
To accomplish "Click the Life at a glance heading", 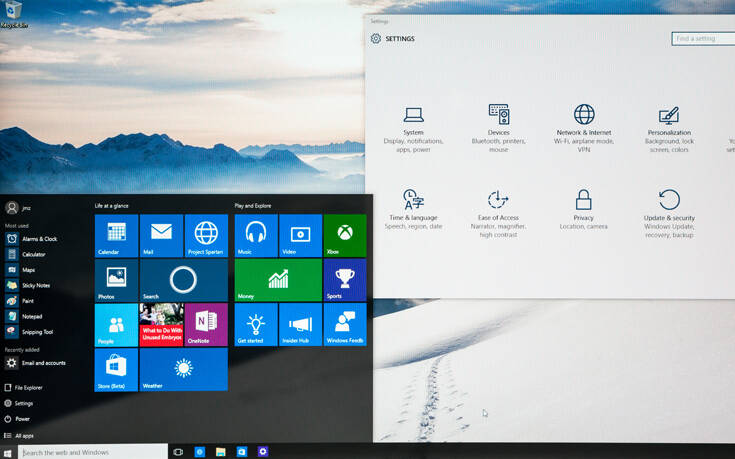I will click(112, 206).
